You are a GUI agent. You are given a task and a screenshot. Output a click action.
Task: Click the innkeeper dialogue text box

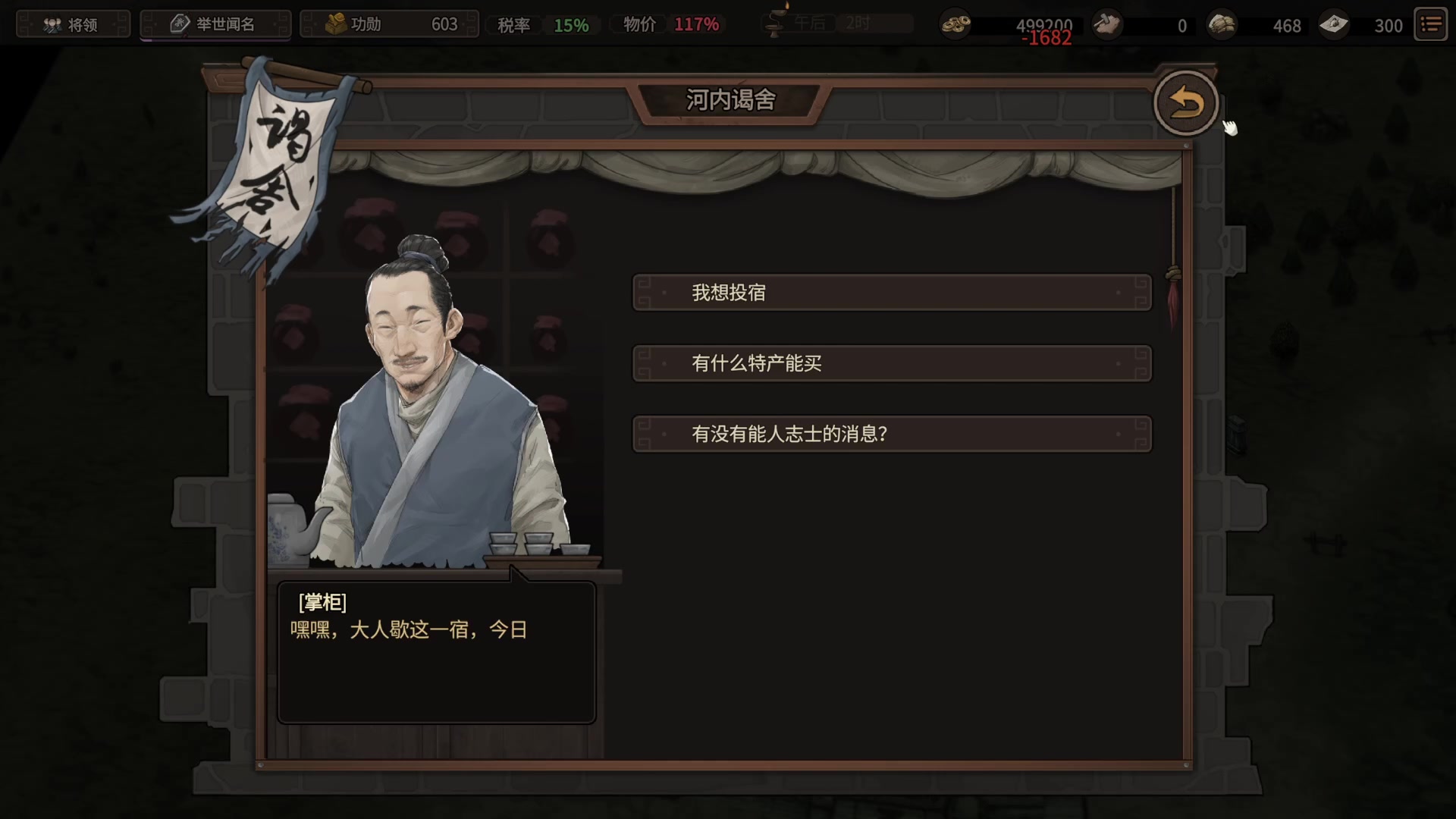(x=437, y=652)
